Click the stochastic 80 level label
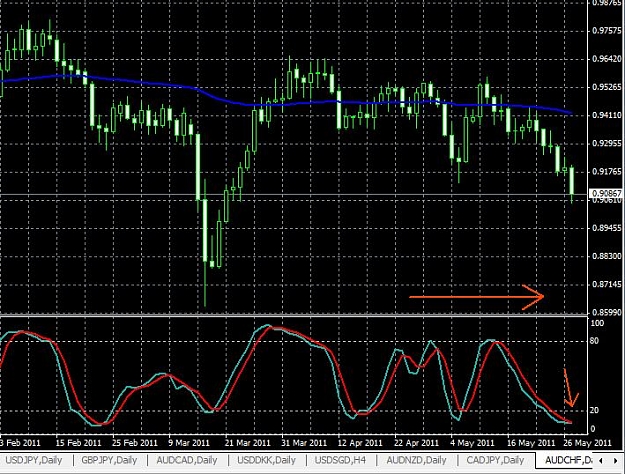This screenshot has width=625, height=474. [594, 341]
